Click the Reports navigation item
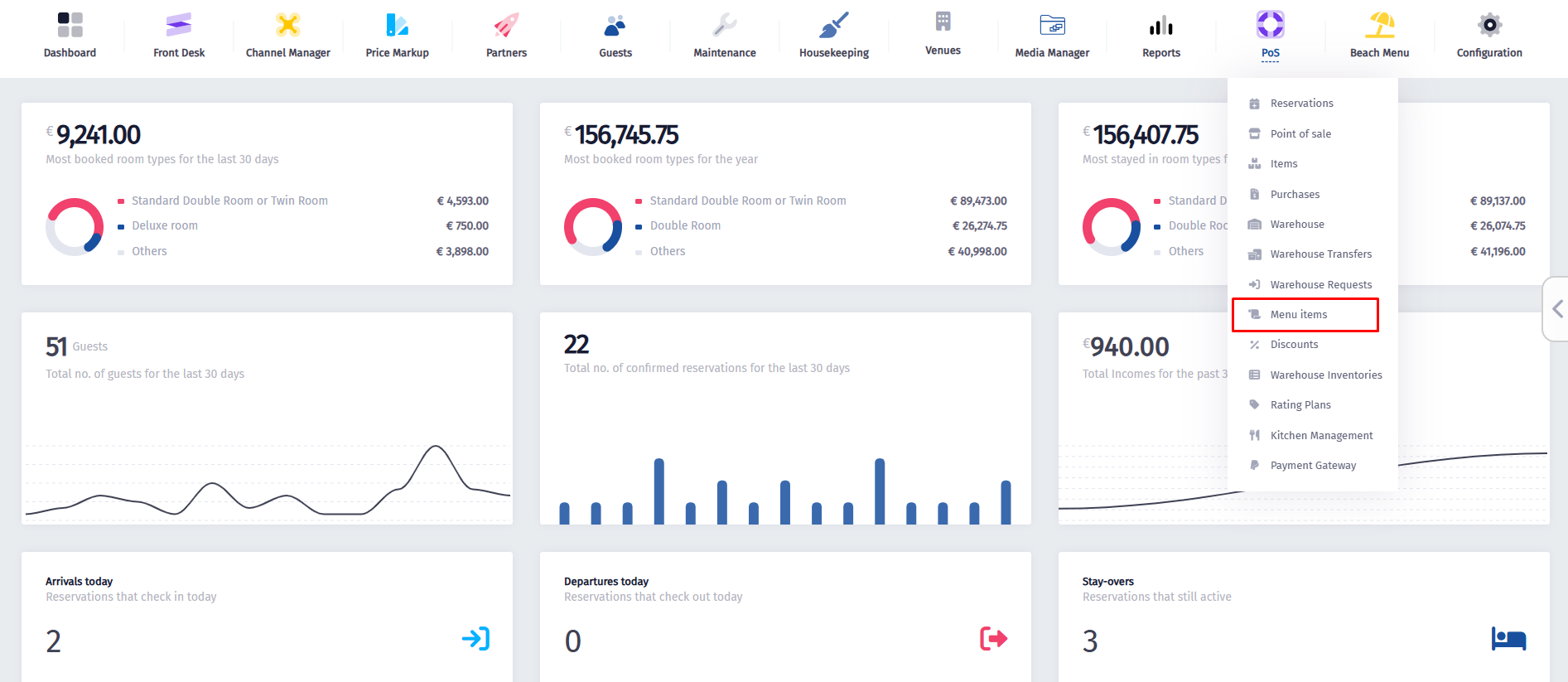This screenshot has height=682, width=1568. point(1160,35)
